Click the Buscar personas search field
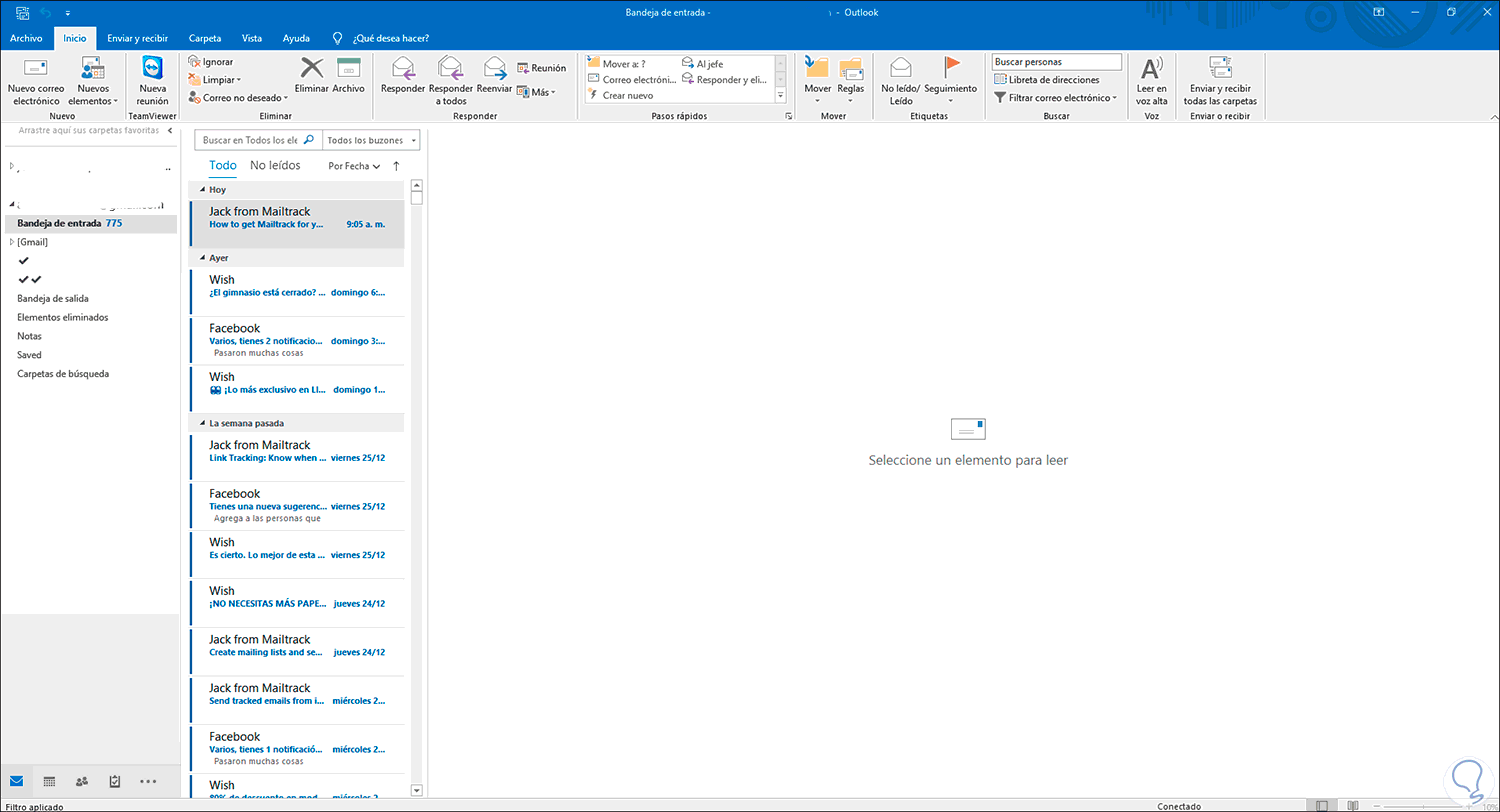 (1056, 62)
